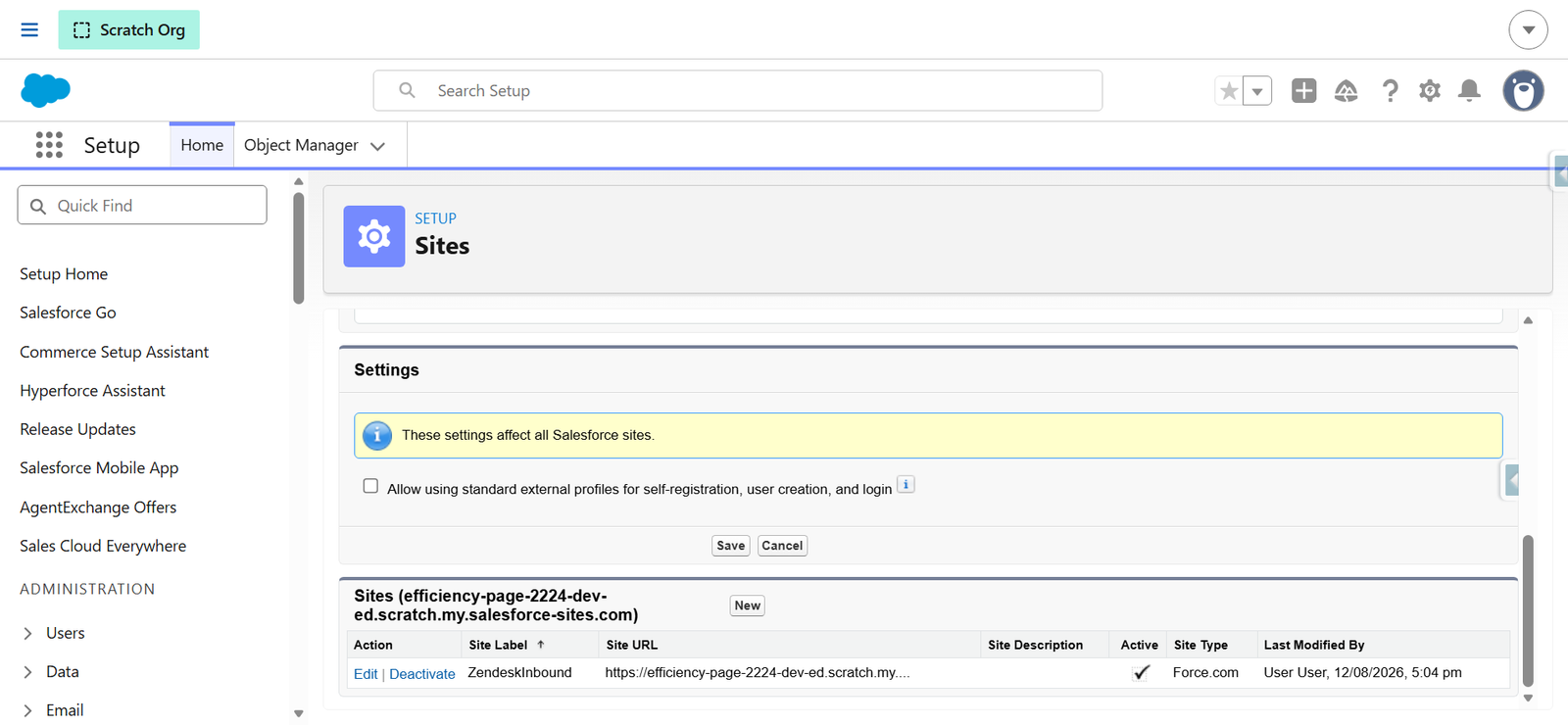Image resolution: width=1568 pixels, height=725 pixels.
Task: Click the favorites star icon
Action: [x=1229, y=91]
